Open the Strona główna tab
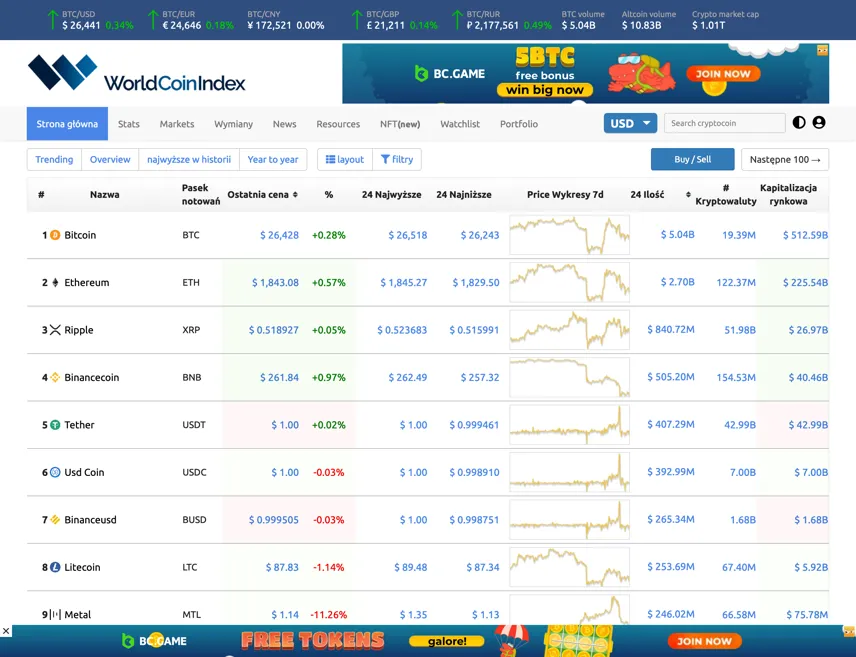Viewport: 856px width, 657px height. pos(67,124)
